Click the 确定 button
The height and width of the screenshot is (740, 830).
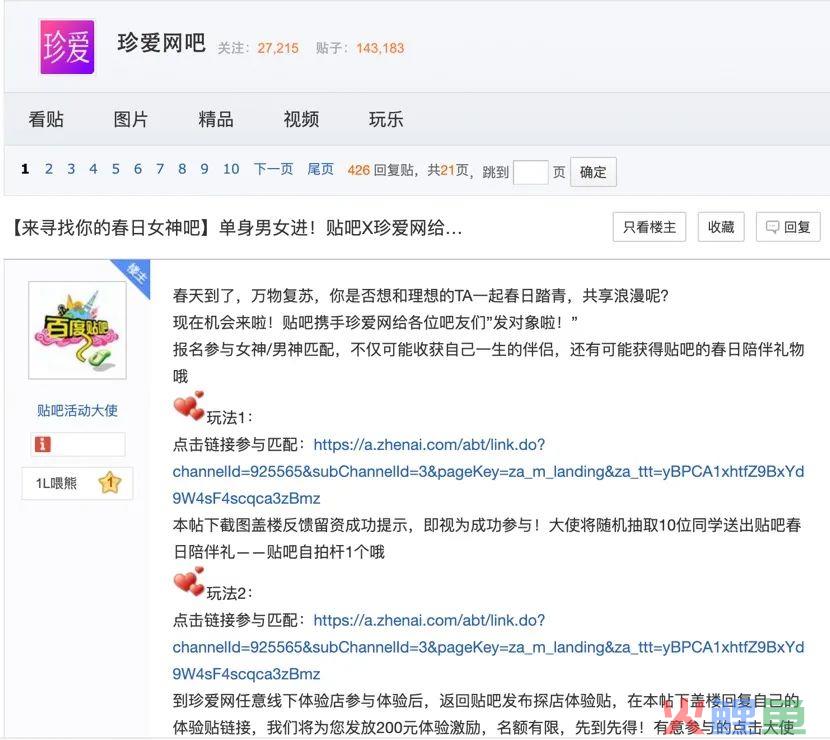tap(593, 172)
